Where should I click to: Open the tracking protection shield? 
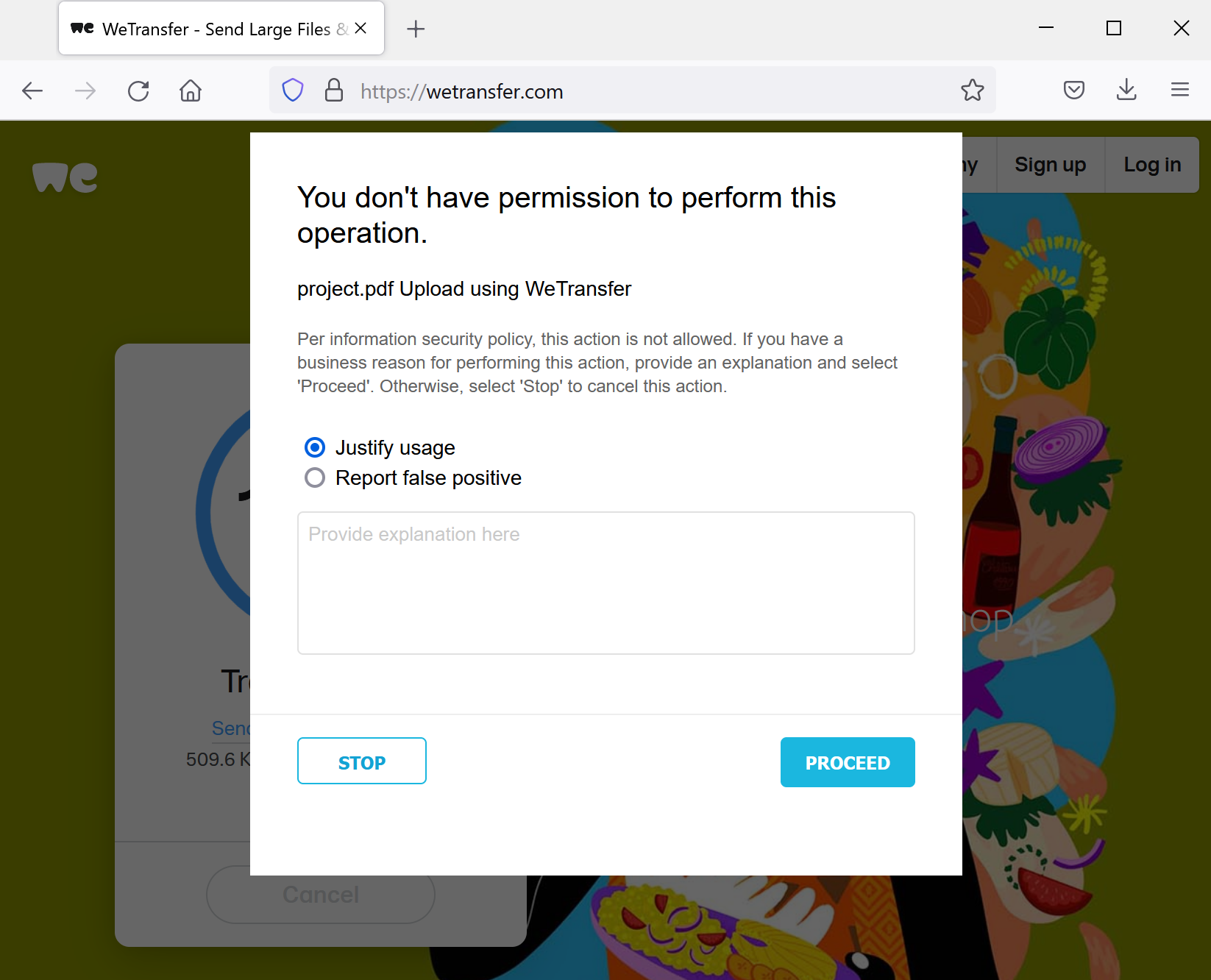coord(293,90)
